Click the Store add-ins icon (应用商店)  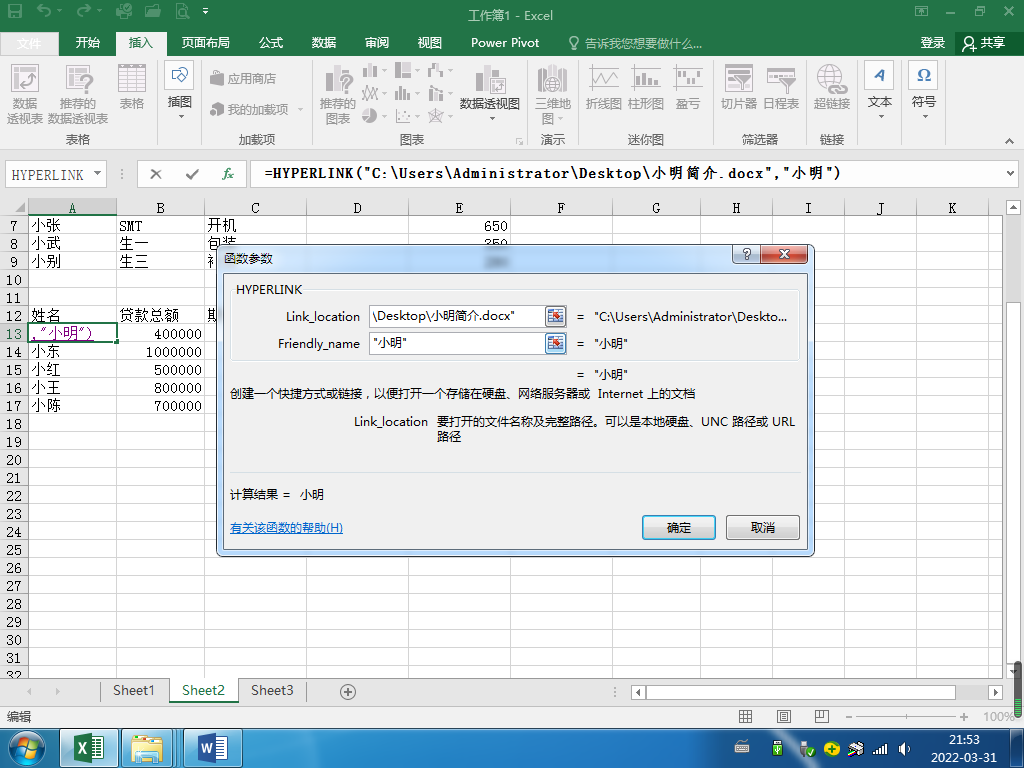(x=243, y=78)
